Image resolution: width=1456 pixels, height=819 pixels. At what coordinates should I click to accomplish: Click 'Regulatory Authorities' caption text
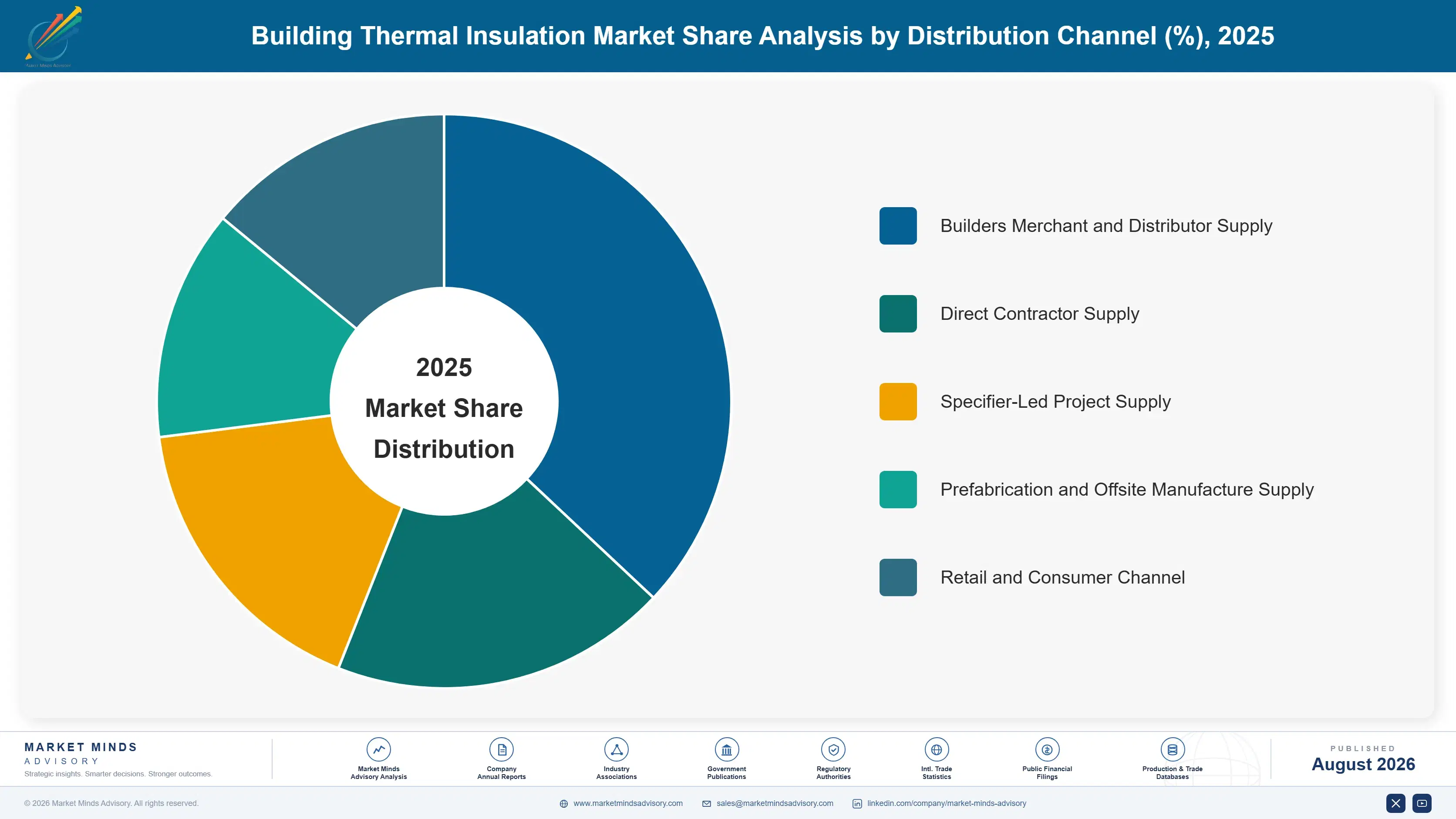click(833, 773)
